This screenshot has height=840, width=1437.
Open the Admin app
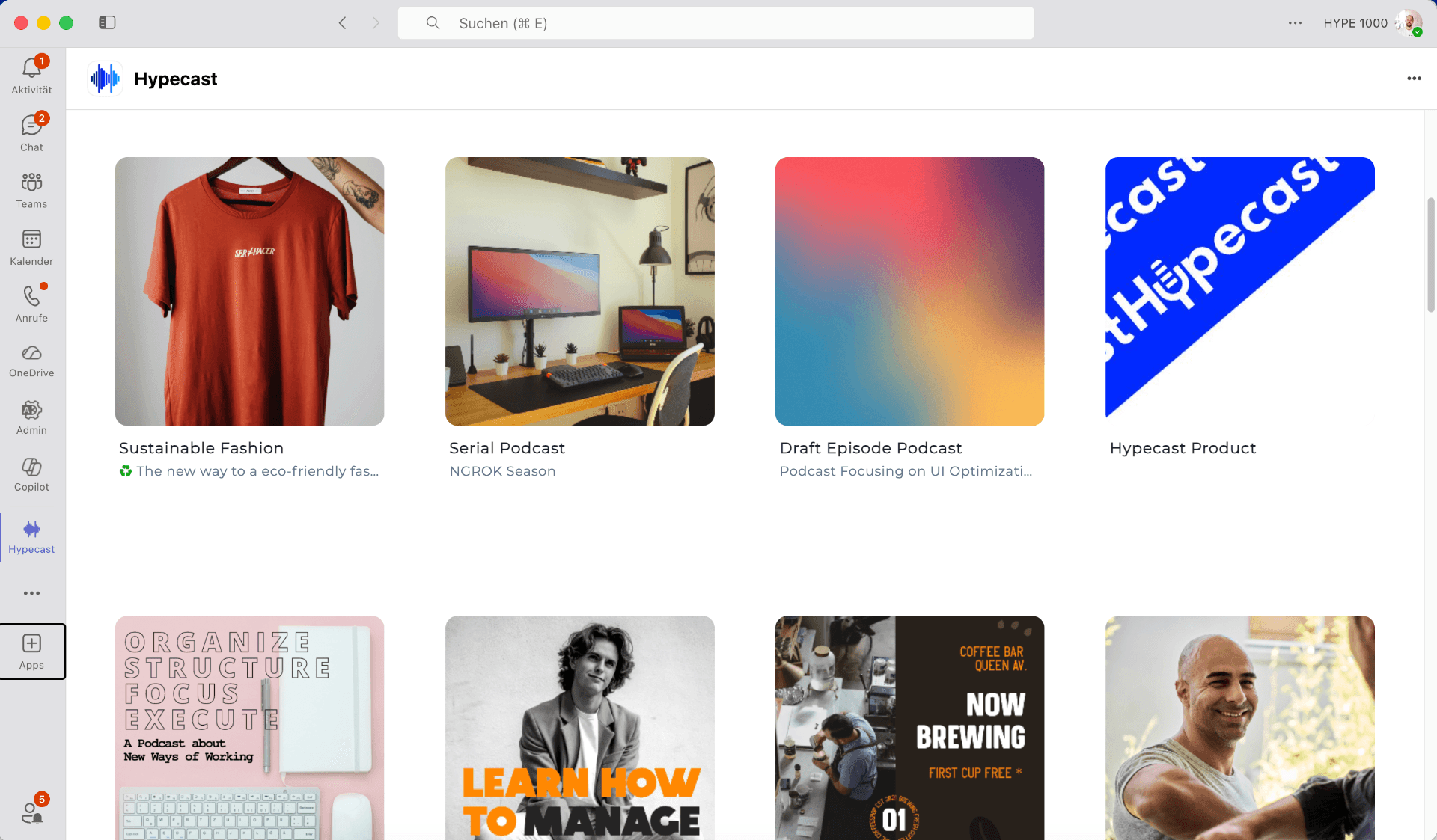[31, 417]
